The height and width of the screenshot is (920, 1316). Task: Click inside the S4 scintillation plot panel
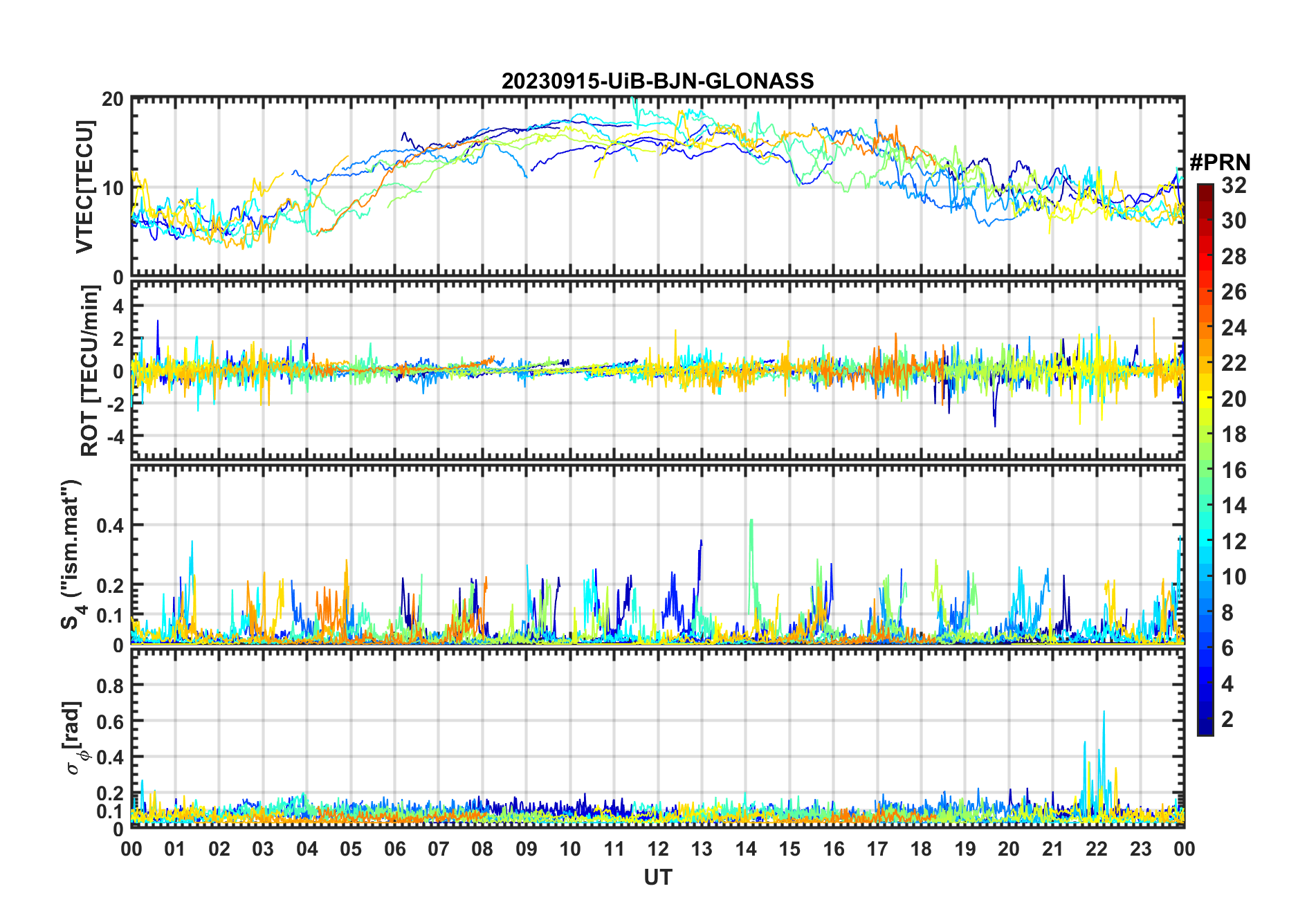tap(657, 554)
